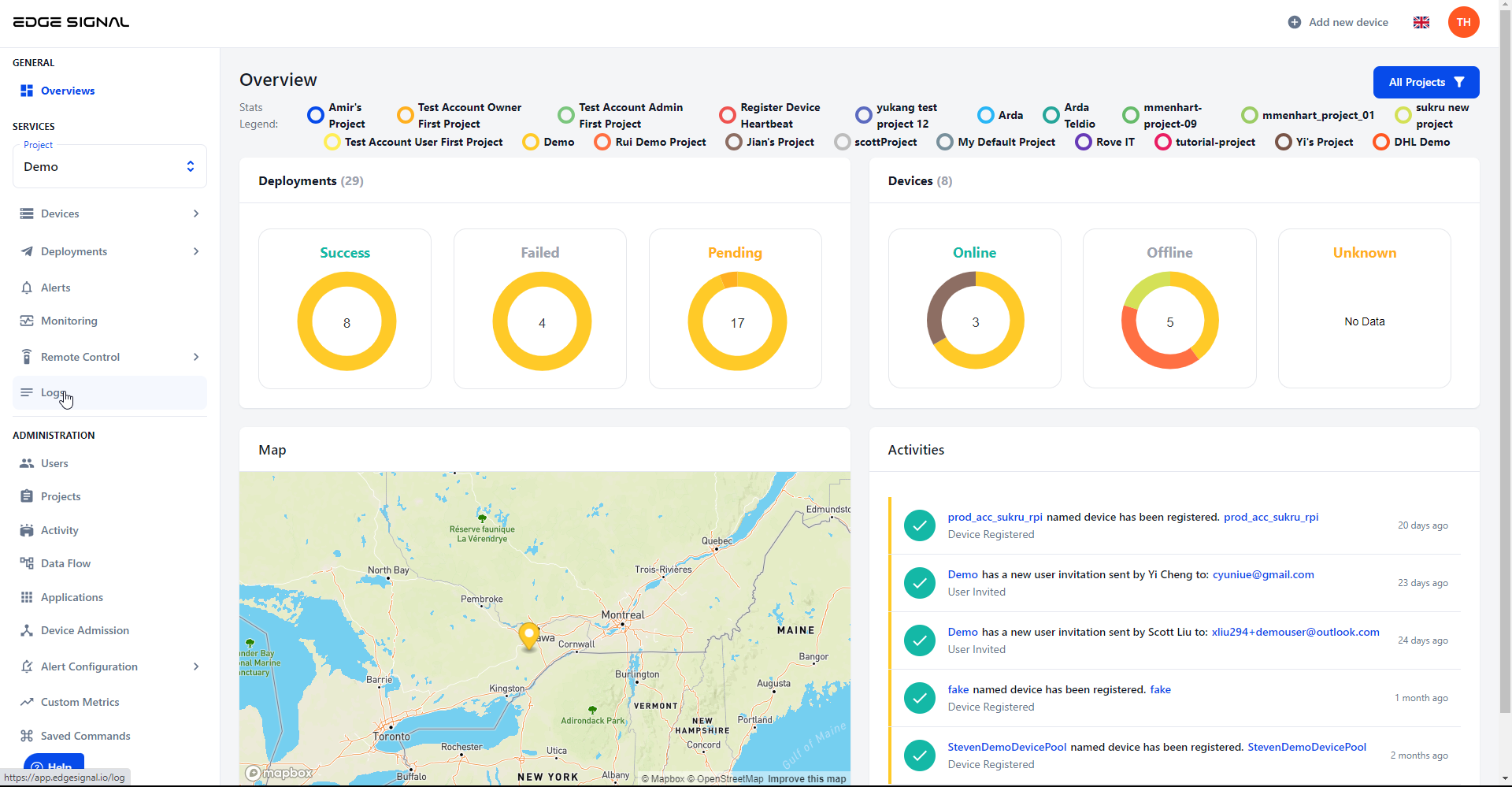1512x787 pixels.
Task: Click the All Projects filter button
Action: pos(1425,82)
